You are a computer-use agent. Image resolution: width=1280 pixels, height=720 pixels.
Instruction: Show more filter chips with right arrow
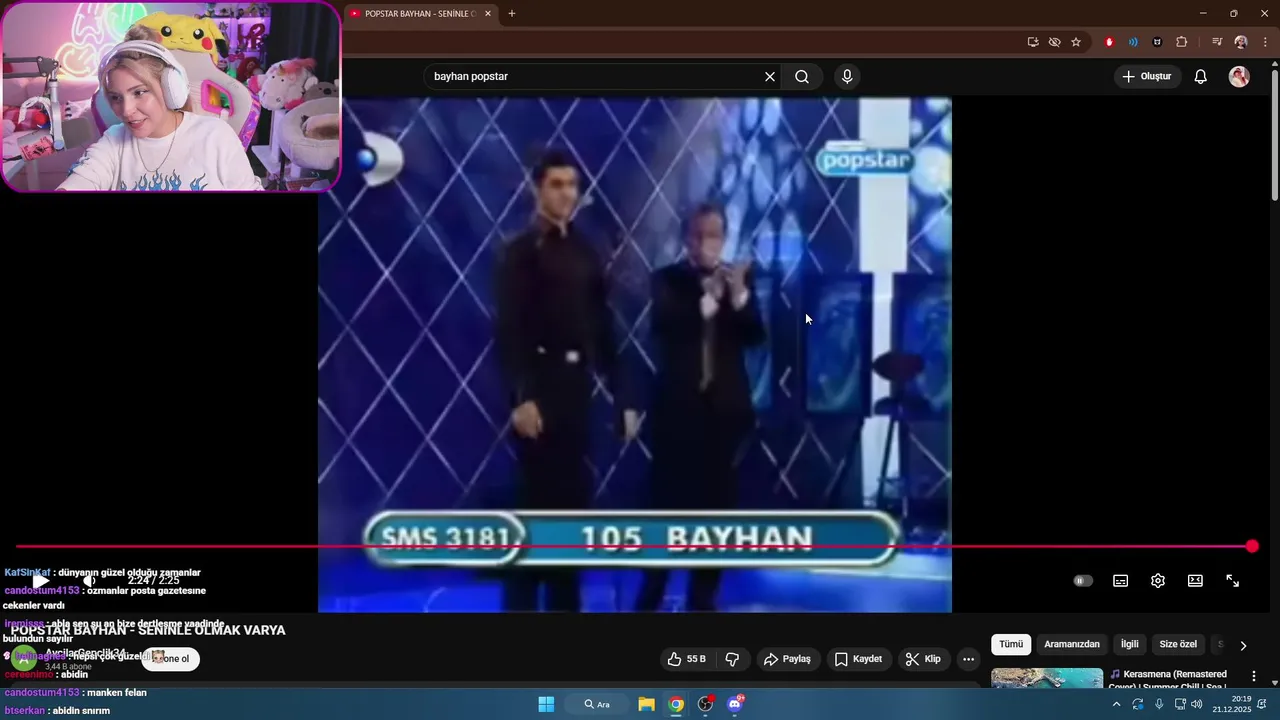point(1243,646)
